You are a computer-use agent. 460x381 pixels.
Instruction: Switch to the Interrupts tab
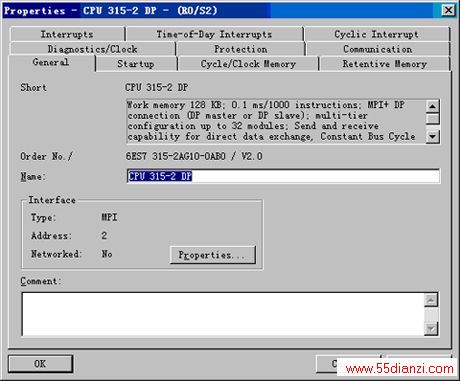[x=67, y=34]
